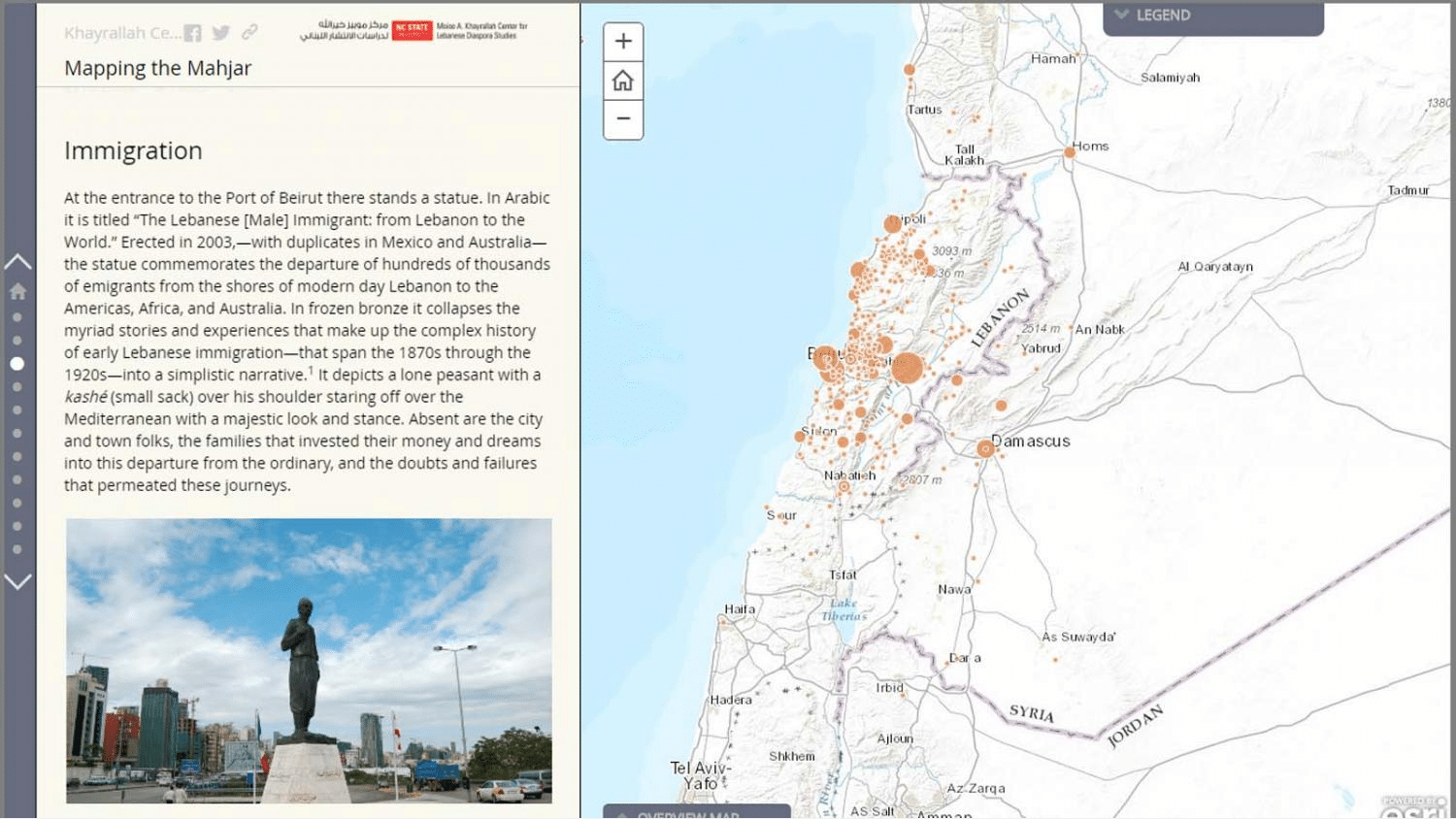
Task: Zoom out on the map
Action: pos(623,119)
